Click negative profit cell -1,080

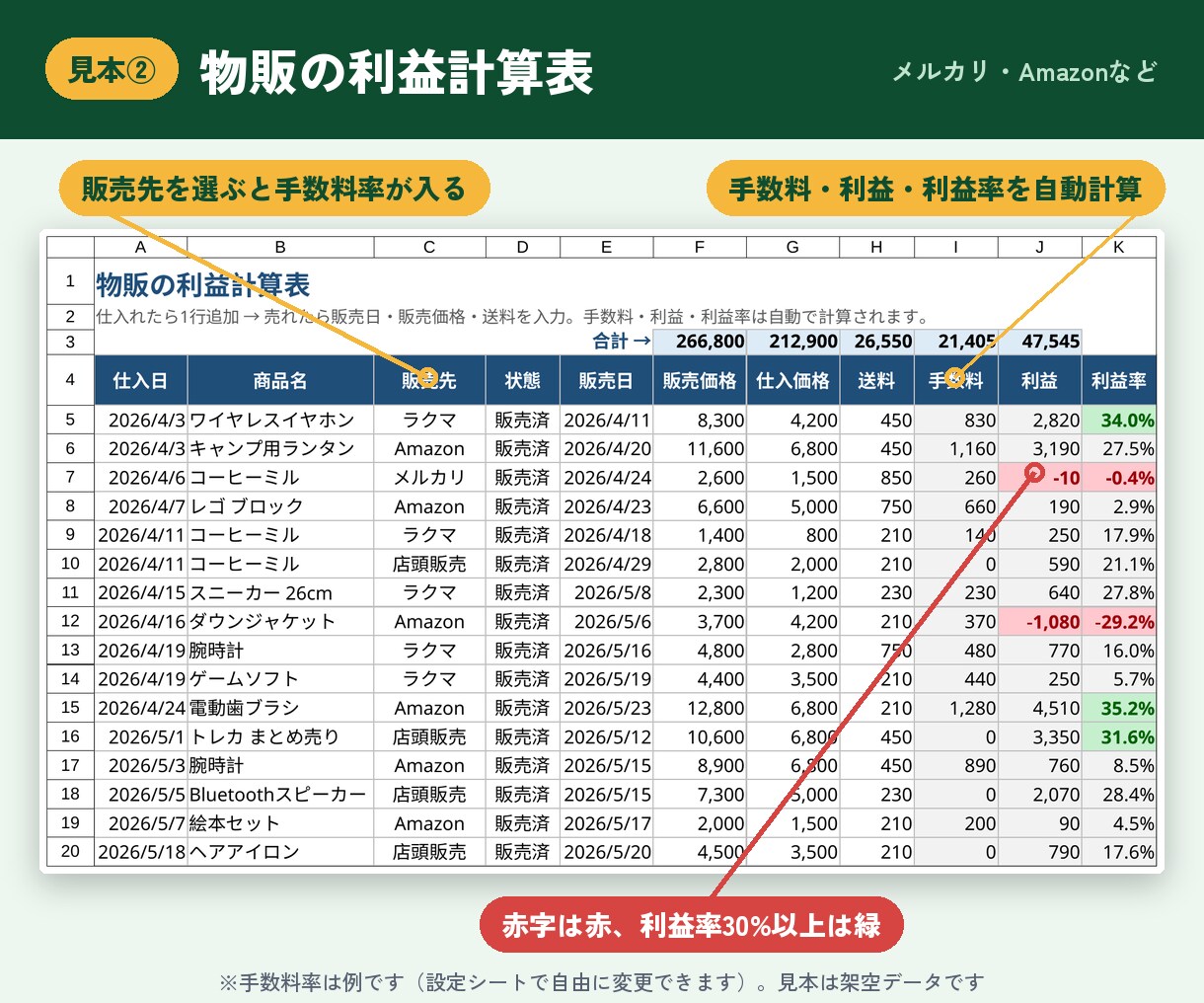pos(1039,621)
